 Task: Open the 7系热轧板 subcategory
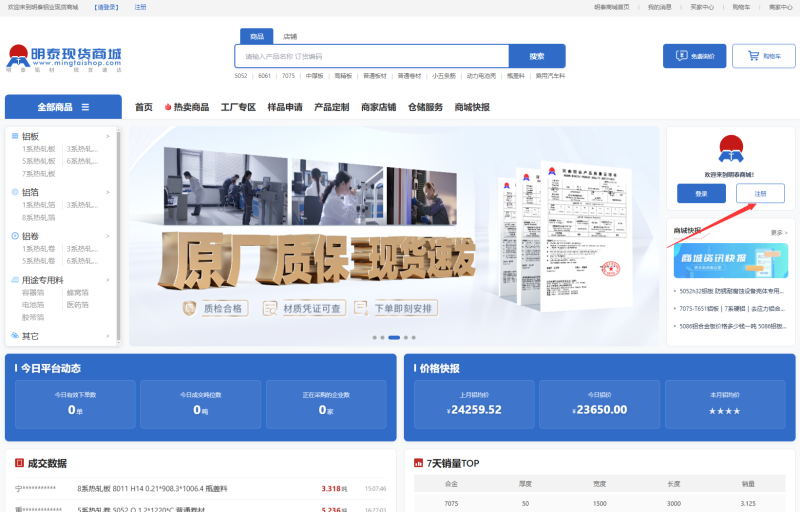[x=39, y=173]
